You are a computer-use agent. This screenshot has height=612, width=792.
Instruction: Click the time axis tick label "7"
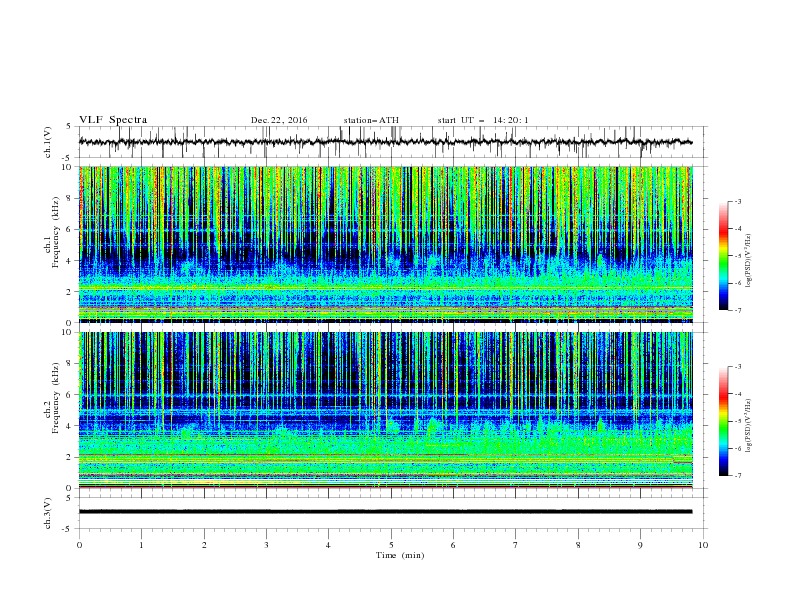pyautogui.click(x=516, y=545)
